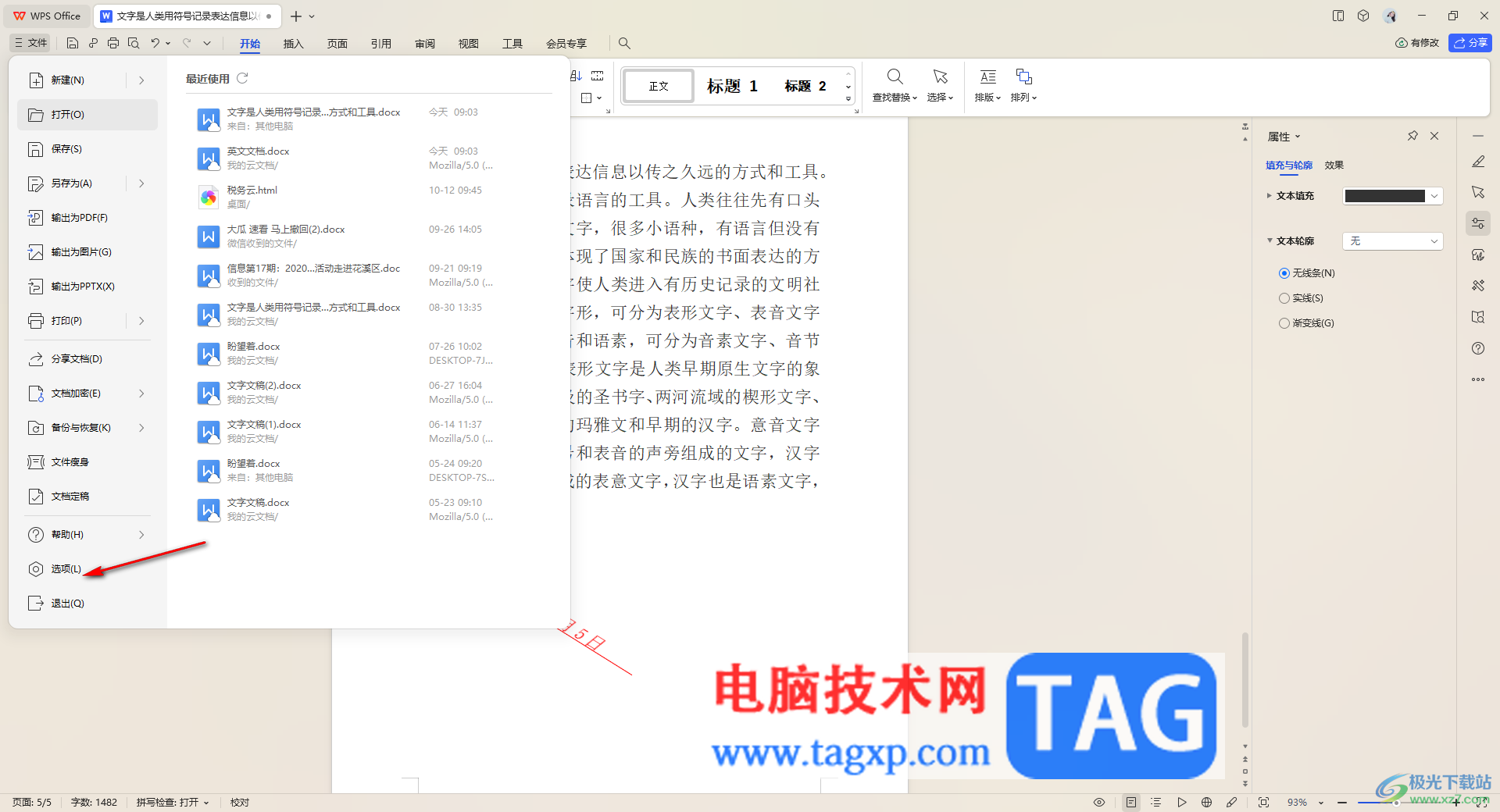
Task: Click the 有修改 cloud sync status
Action: tap(1416, 43)
